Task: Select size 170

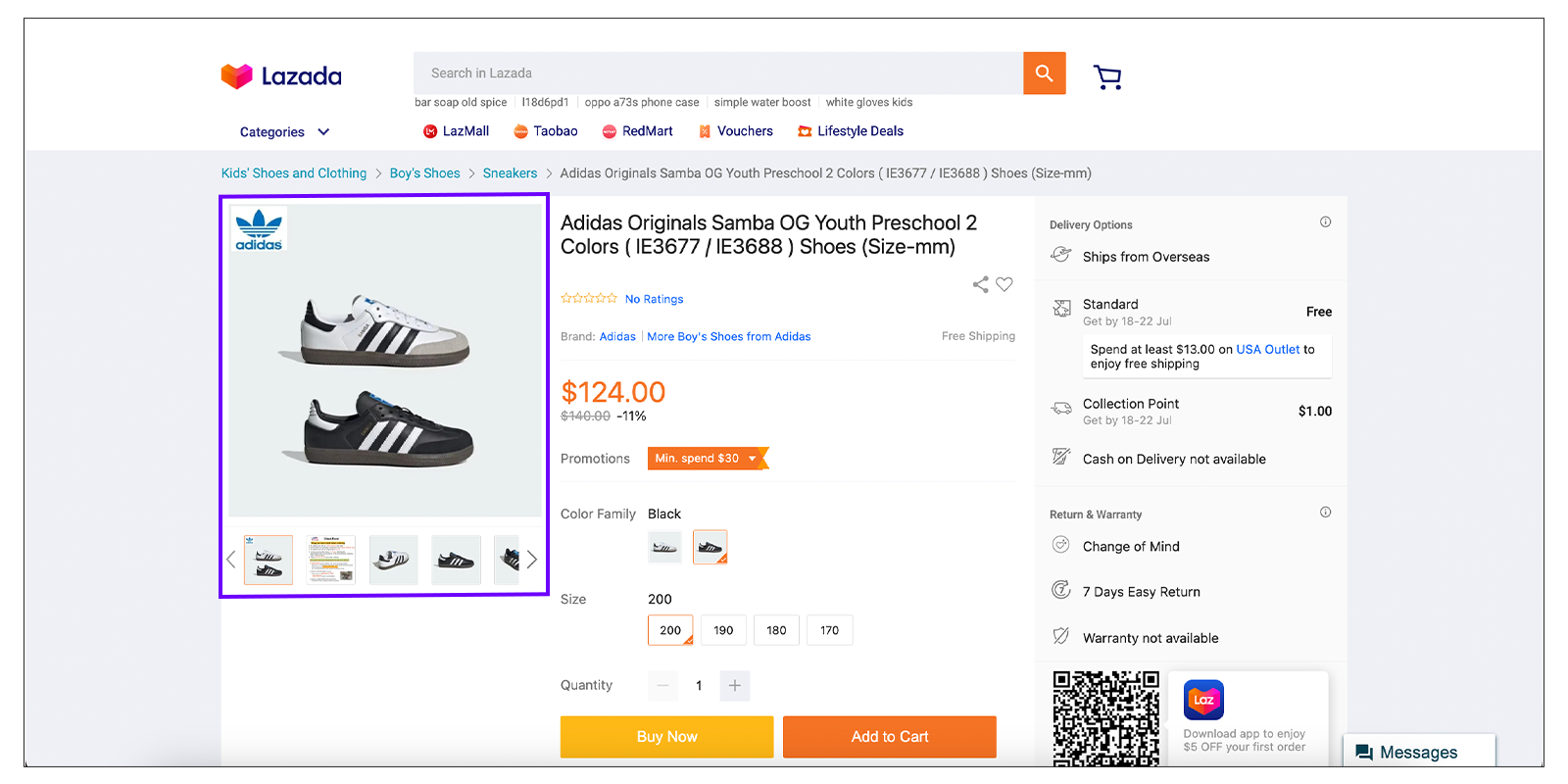Action: tap(829, 630)
